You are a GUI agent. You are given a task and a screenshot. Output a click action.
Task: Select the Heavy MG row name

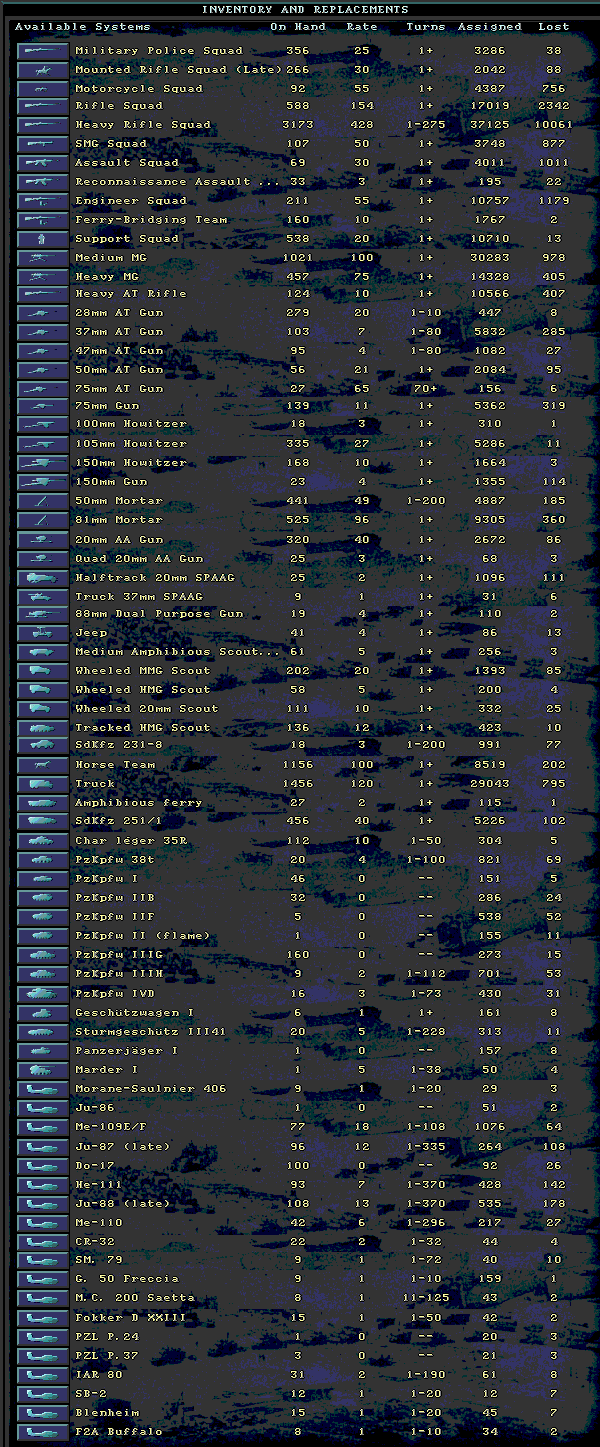pyautogui.click(x=107, y=276)
